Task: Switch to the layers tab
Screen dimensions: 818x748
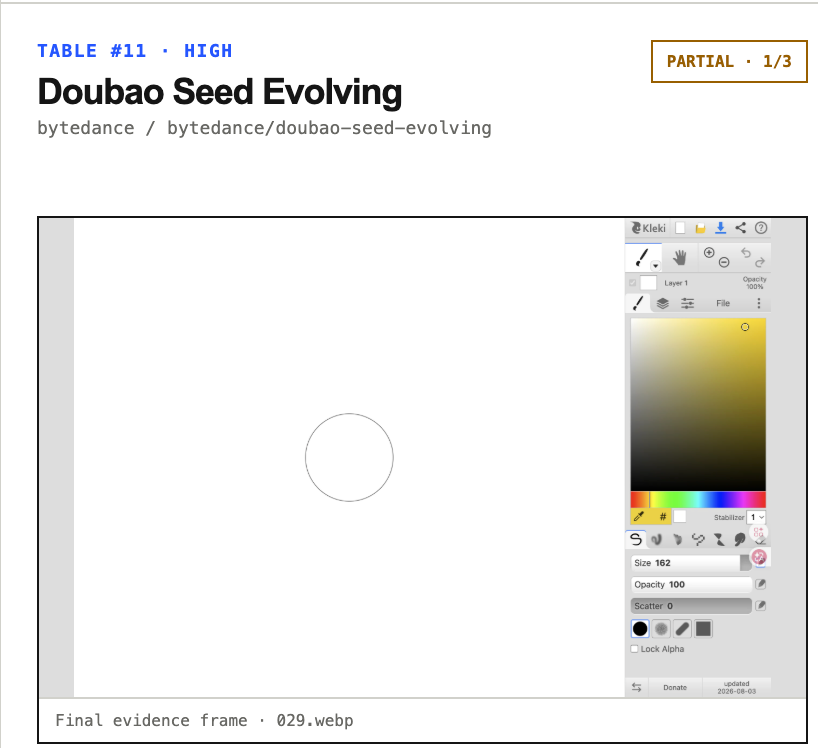Action: (663, 303)
